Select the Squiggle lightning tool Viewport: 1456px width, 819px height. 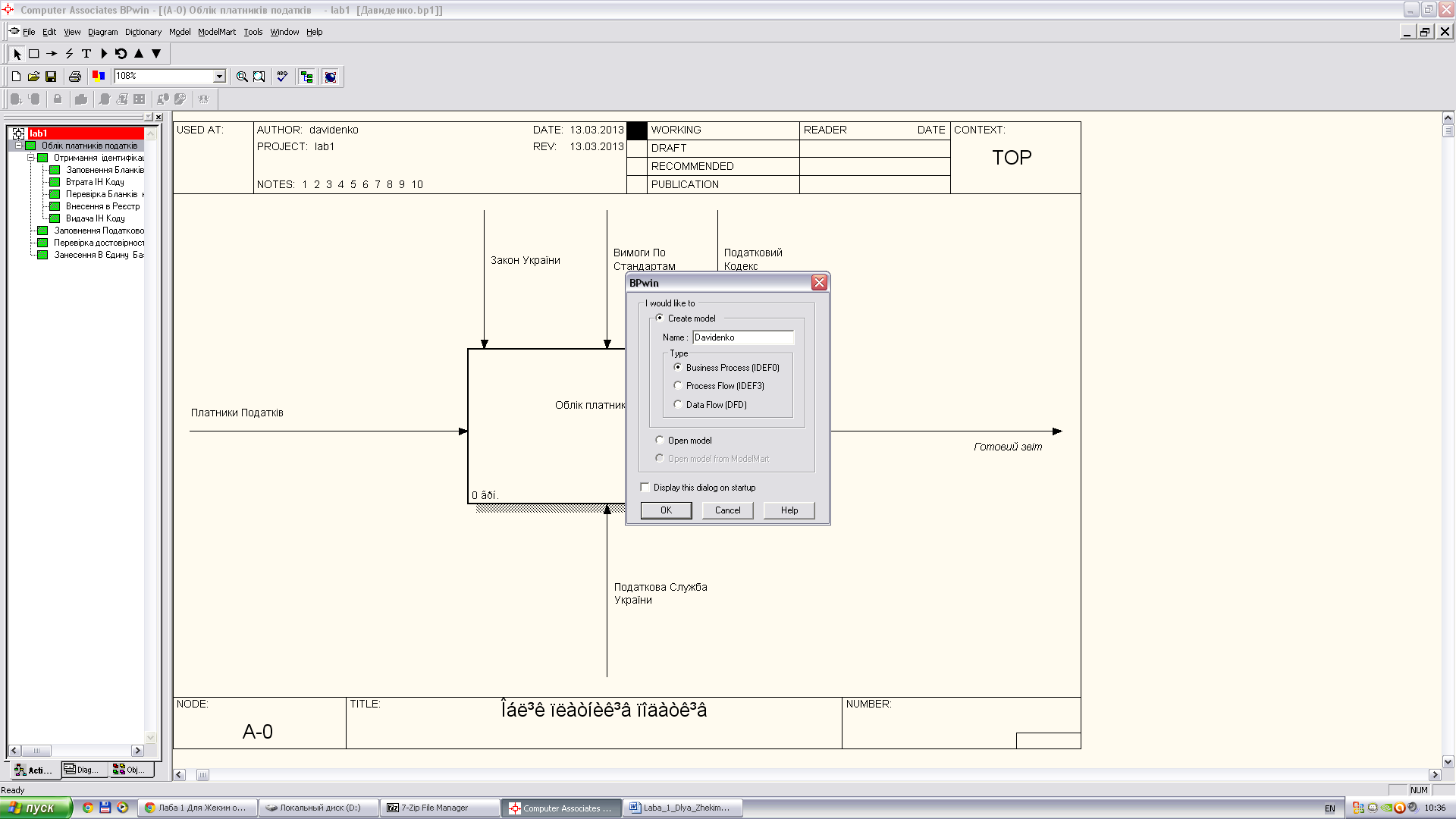pos(69,54)
